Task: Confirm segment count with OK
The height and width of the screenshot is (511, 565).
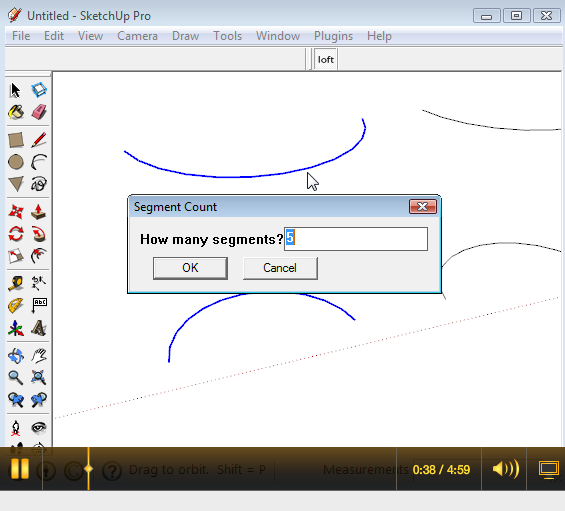Action: click(x=190, y=268)
